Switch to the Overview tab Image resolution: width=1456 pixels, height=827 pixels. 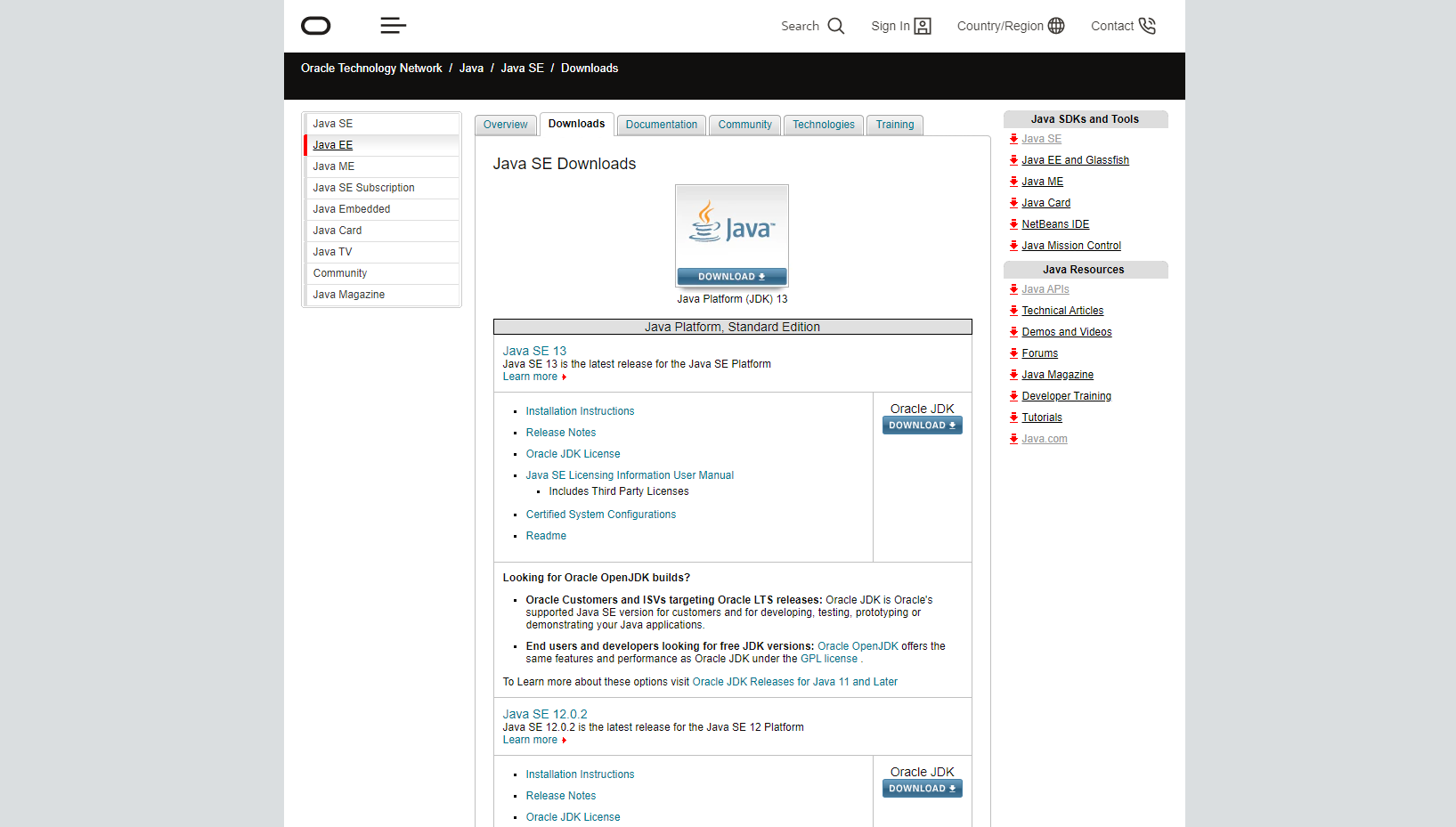point(505,125)
